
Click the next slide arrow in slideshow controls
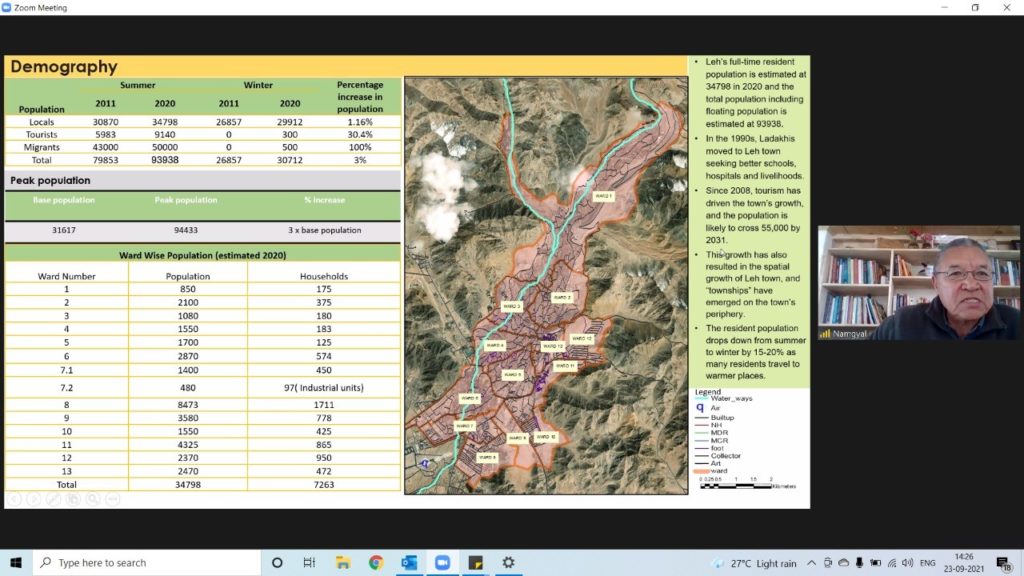[35, 498]
